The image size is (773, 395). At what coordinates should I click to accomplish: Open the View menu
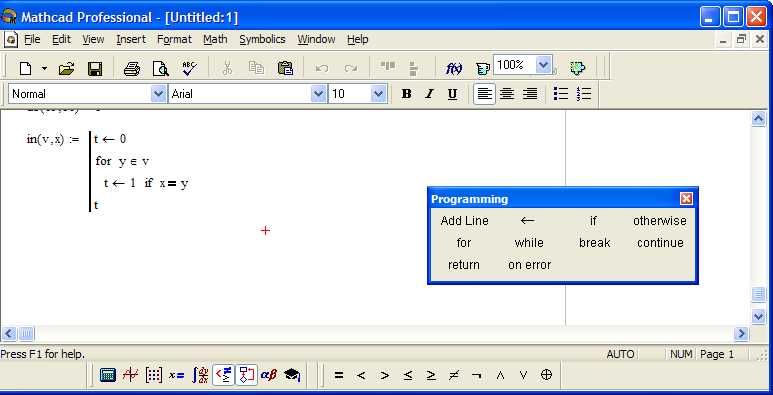[x=93, y=39]
